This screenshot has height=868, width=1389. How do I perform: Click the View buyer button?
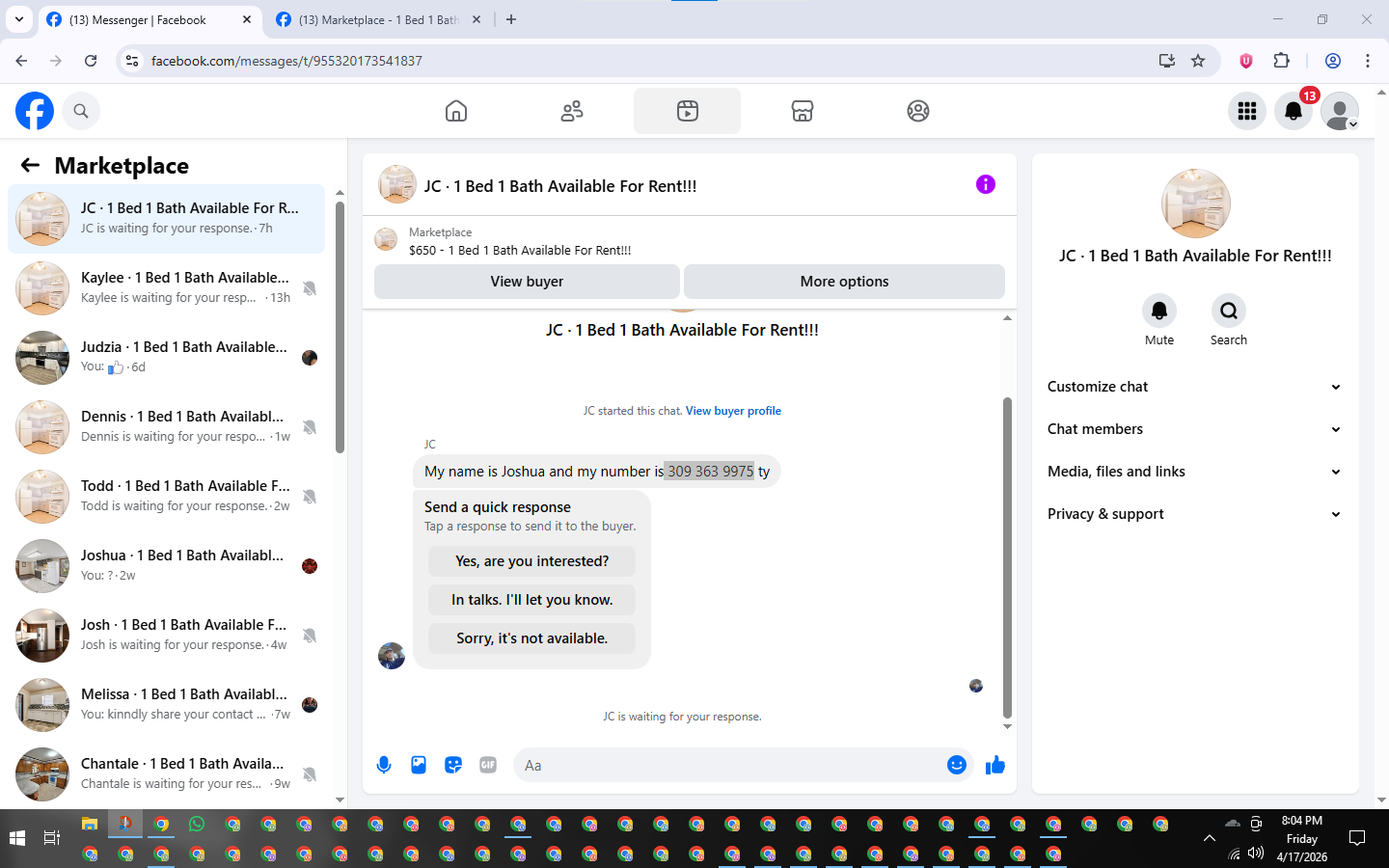tap(527, 282)
